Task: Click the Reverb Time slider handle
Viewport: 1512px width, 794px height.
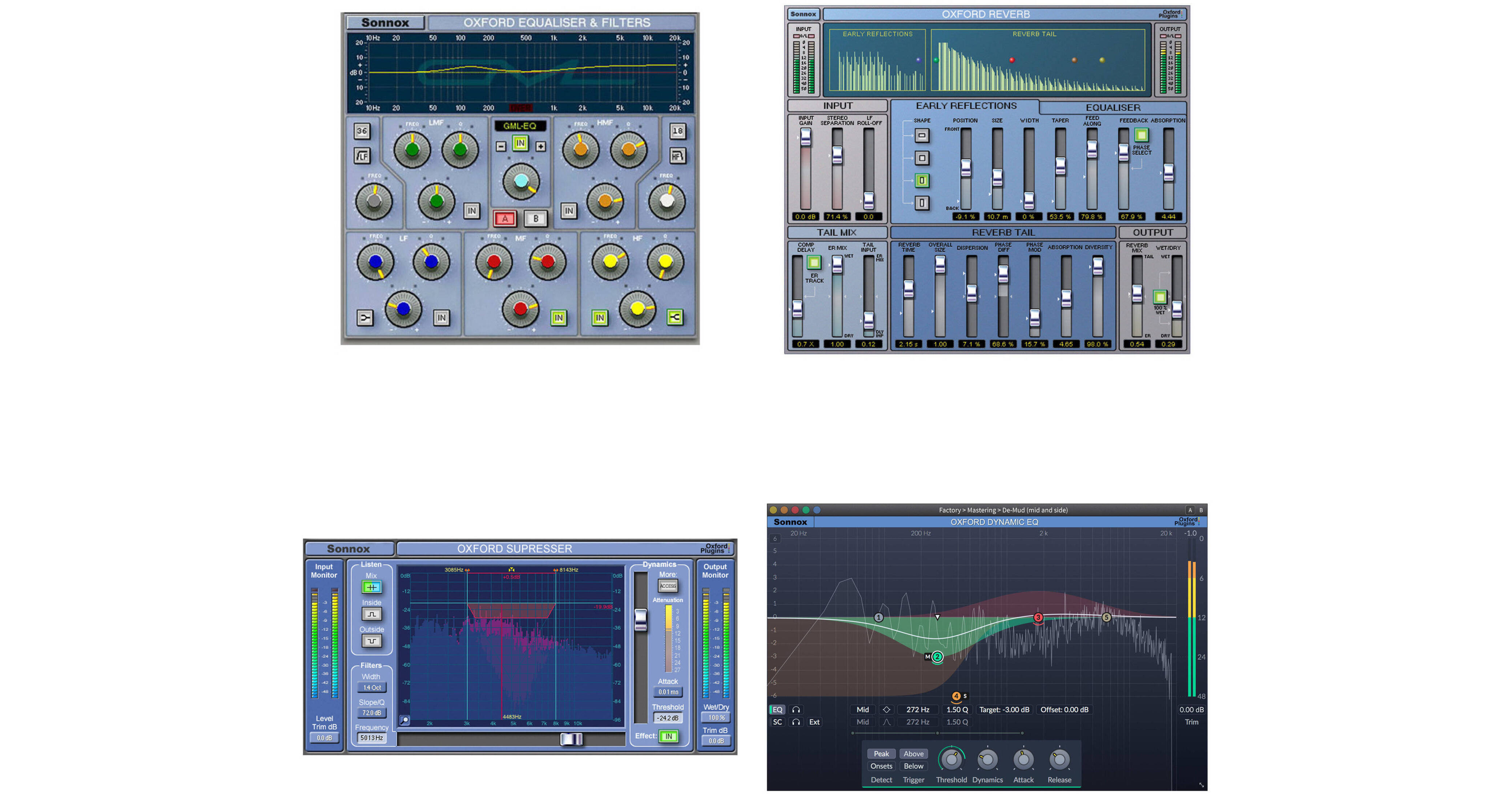Action: pyautogui.click(x=909, y=289)
